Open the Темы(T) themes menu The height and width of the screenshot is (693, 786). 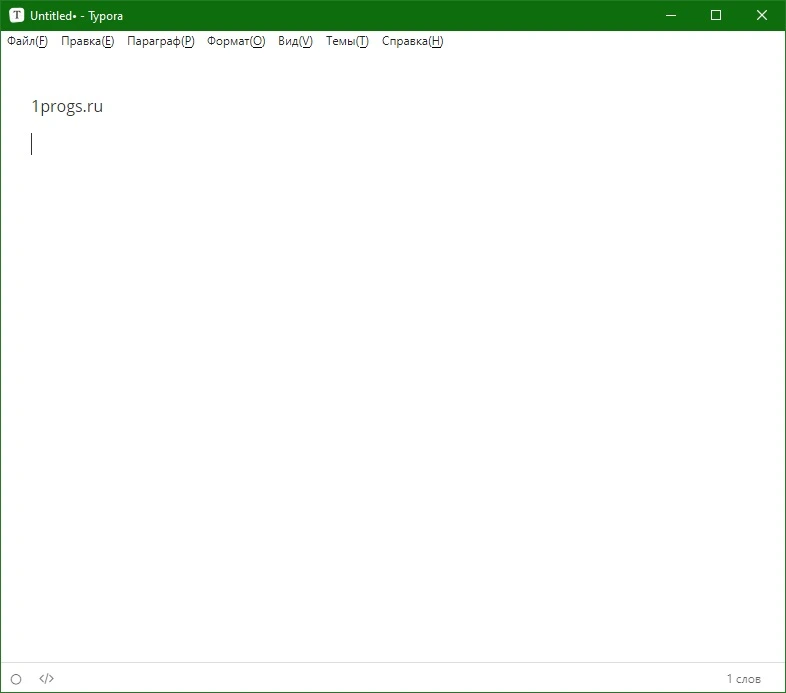[347, 41]
